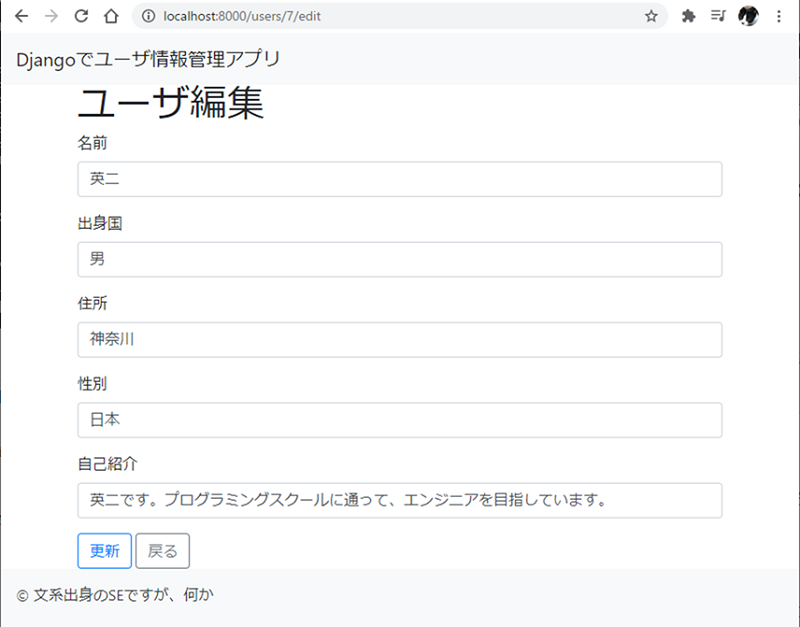Image resolution: width=800 pixels, height=627 pixels.
Task: Click the browser forward arrow
Action: pyautogui.click(x=51, y=16)
